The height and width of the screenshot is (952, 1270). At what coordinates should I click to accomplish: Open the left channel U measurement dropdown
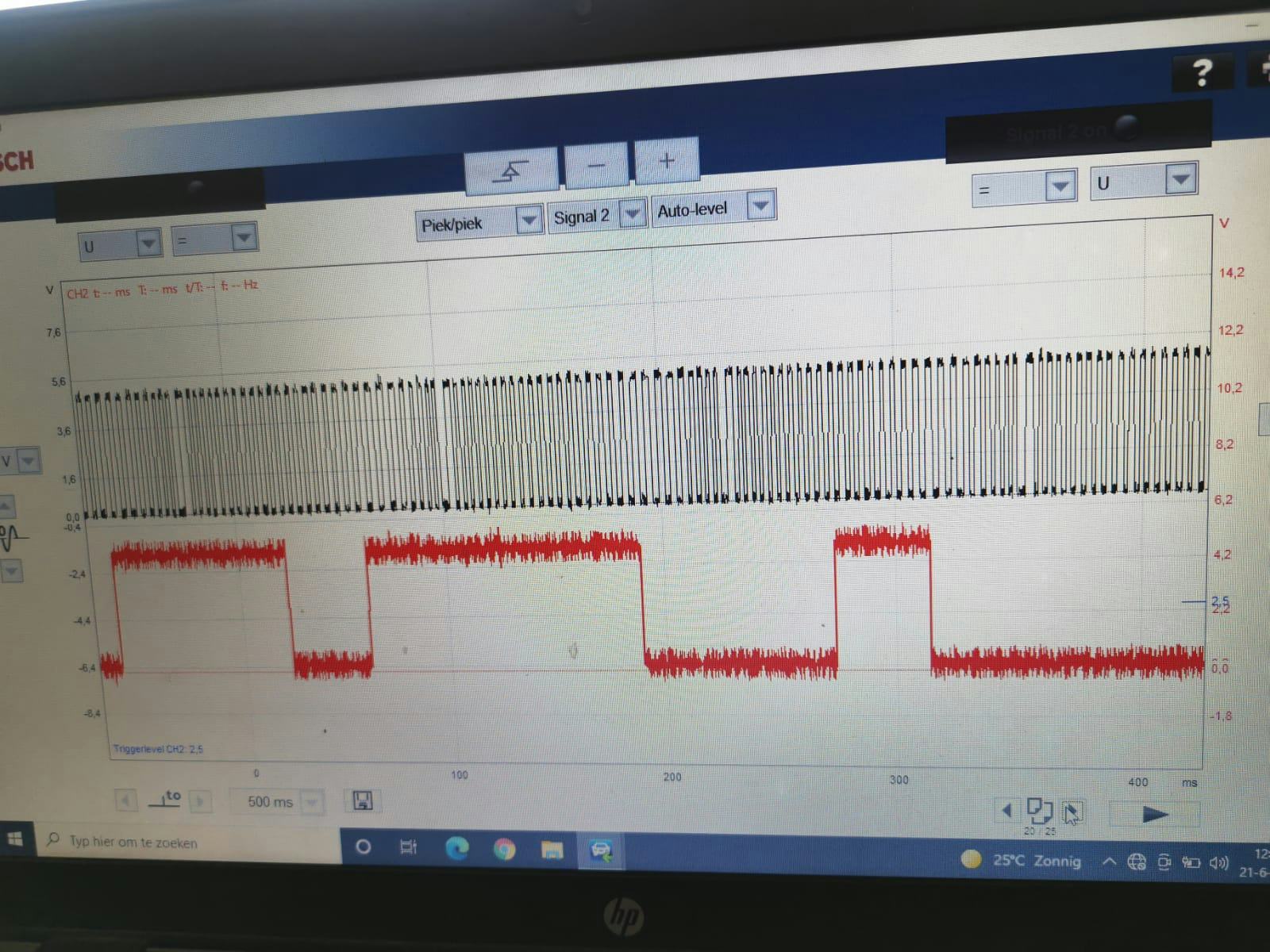(x=148, y=243)
